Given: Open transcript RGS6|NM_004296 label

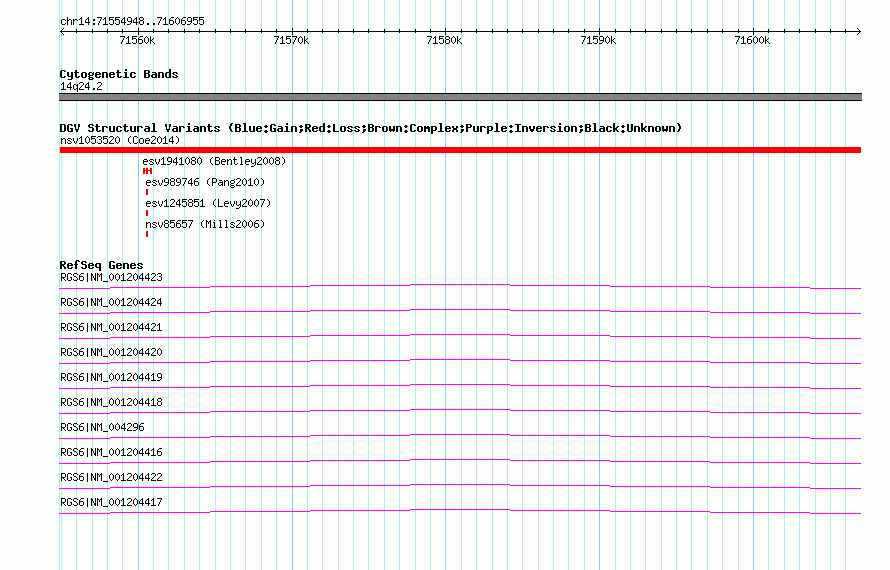Looking at the screenshot, I should (x=102, y=428).
